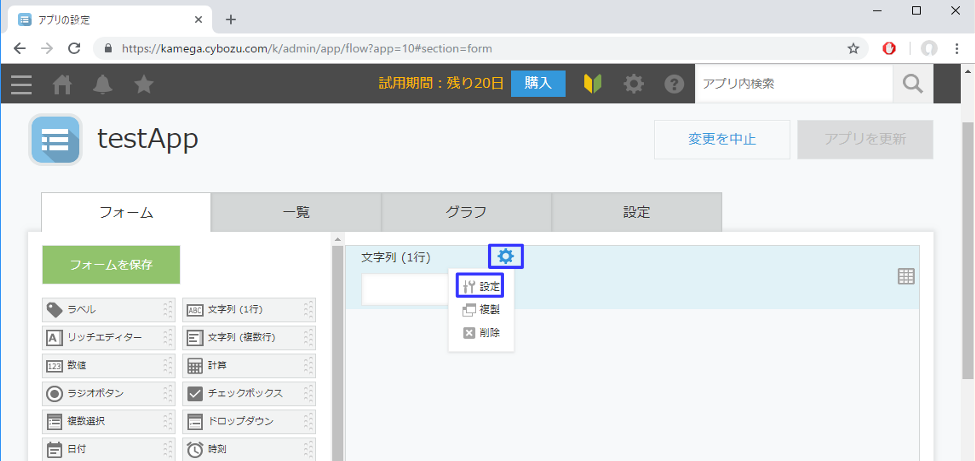Switch to the グラフ tab
975x461 pixels.
click(466, 212)
